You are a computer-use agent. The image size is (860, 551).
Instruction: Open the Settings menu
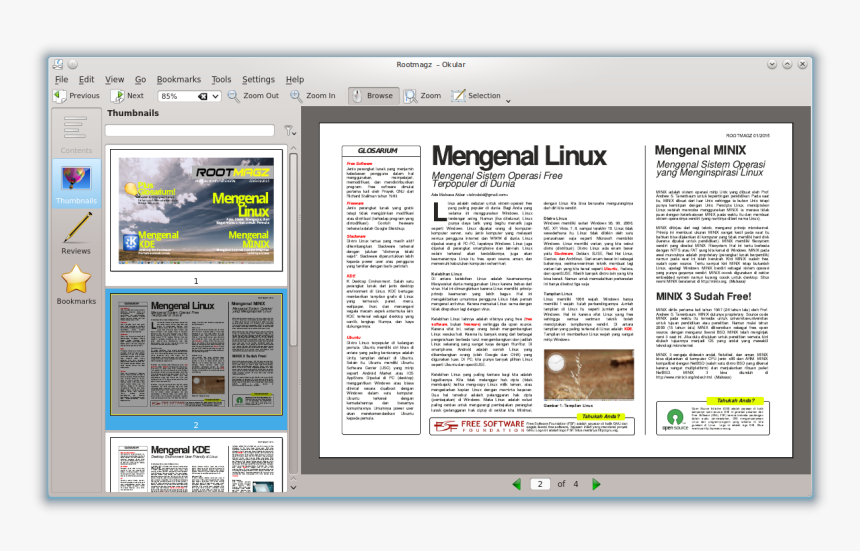click(258, 79)
